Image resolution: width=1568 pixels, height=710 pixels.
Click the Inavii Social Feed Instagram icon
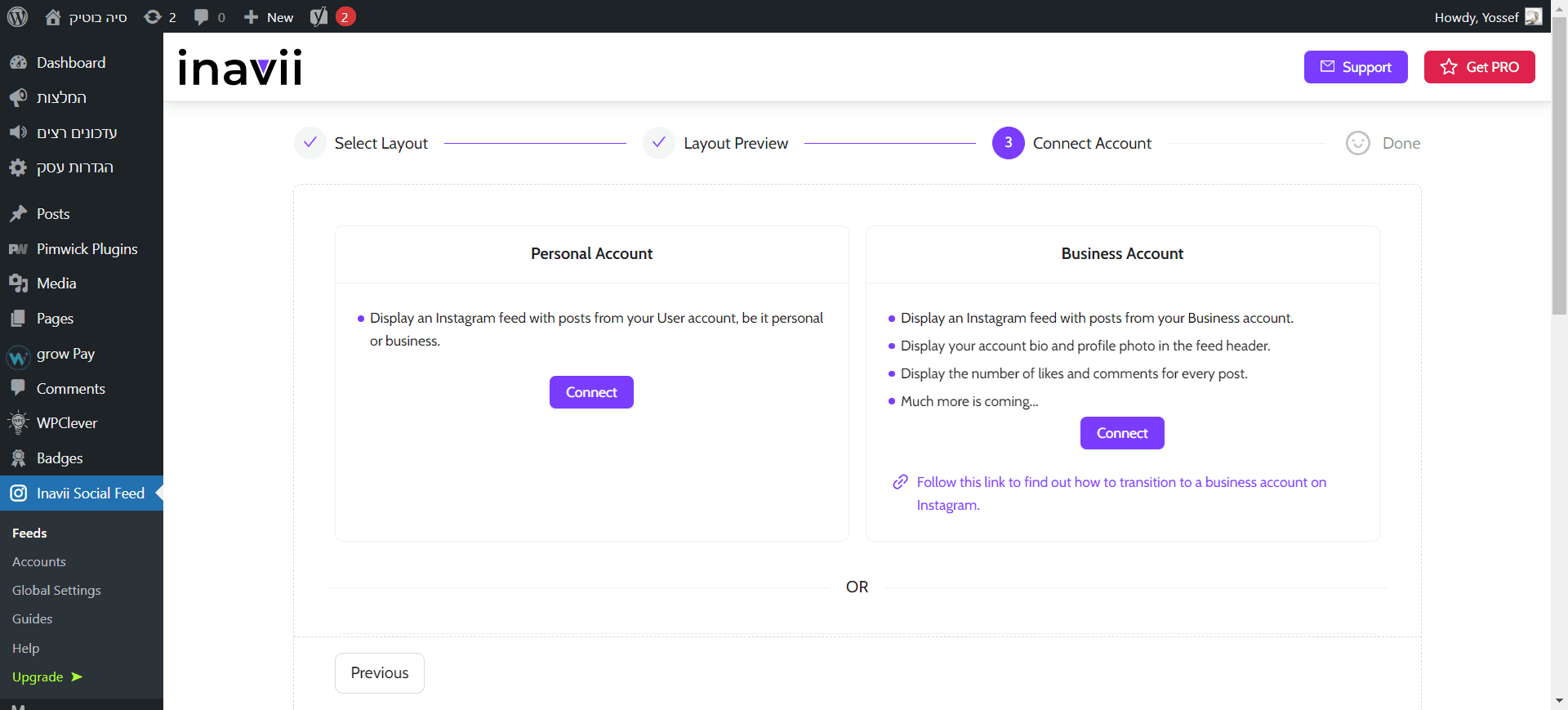point(18,493)
